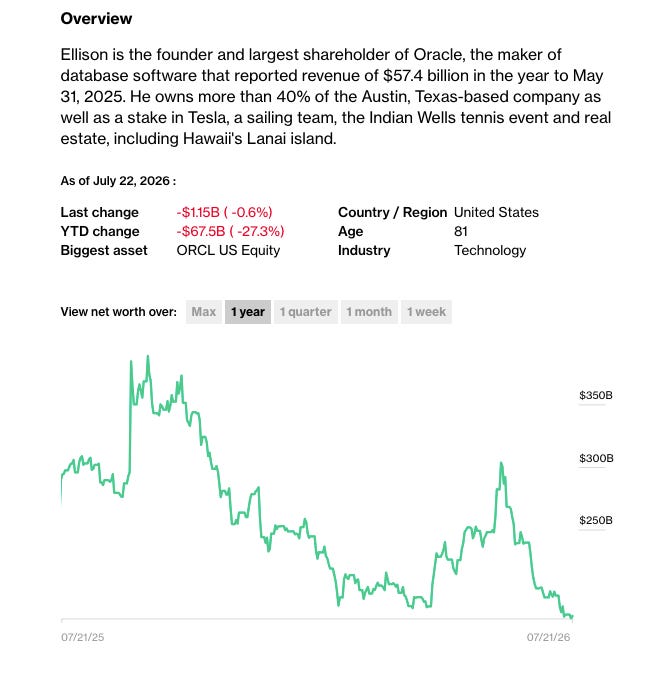Click the 07/21/26 end date label
The height and width of the screenshot is (680, 645).
[548, 637]
